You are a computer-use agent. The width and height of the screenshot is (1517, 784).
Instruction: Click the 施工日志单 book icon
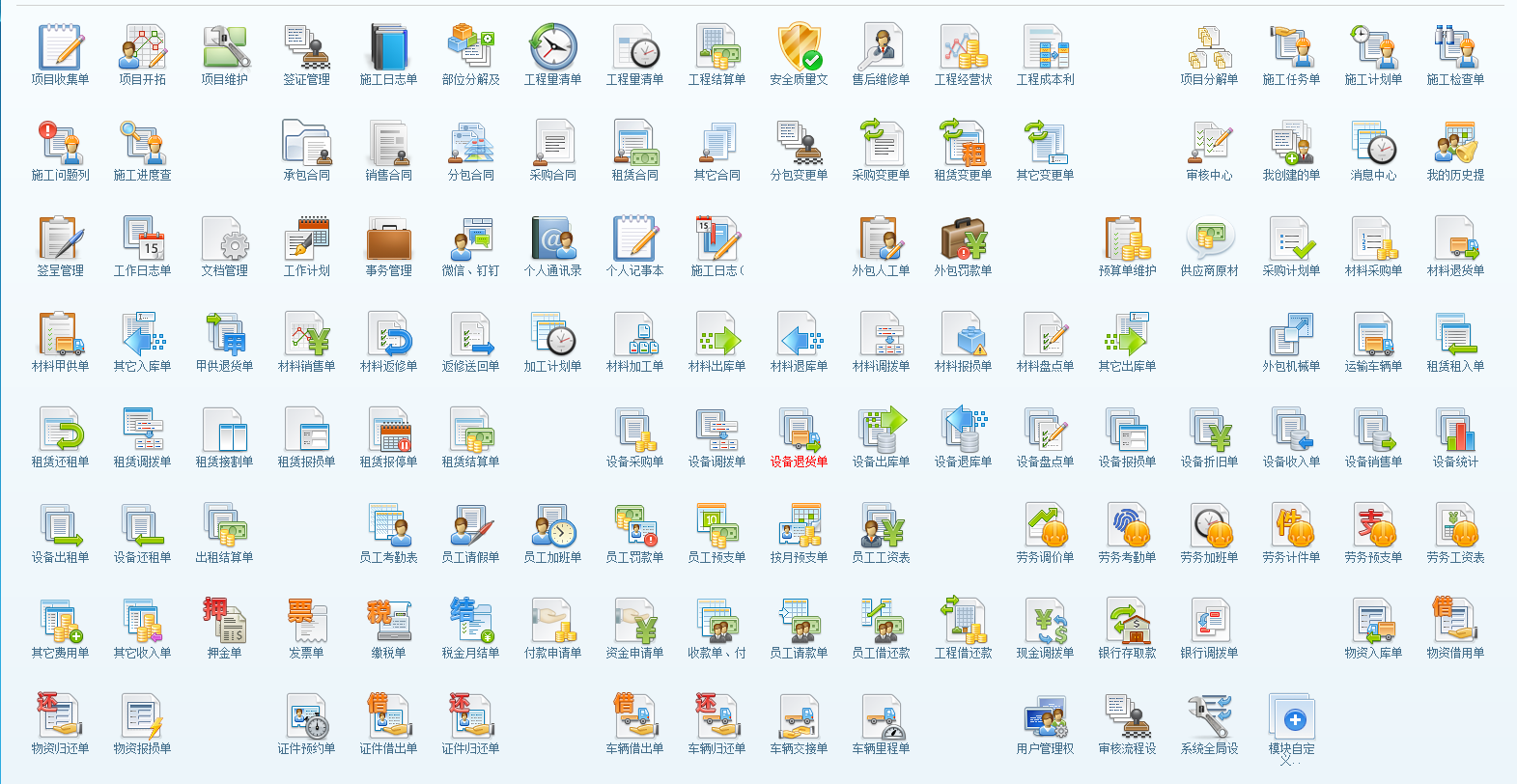click(x=388, y=47)
